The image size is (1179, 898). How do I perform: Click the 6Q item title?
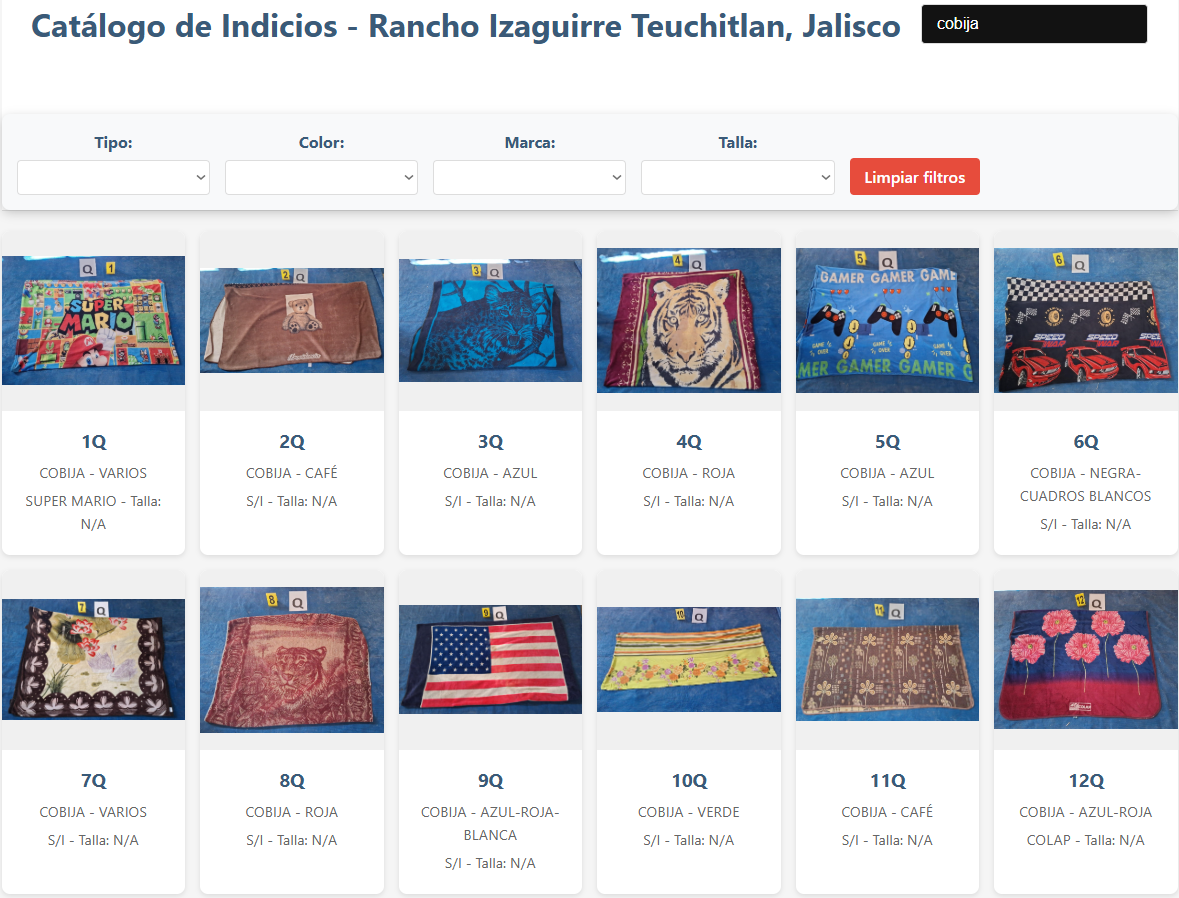[1086, 441]
